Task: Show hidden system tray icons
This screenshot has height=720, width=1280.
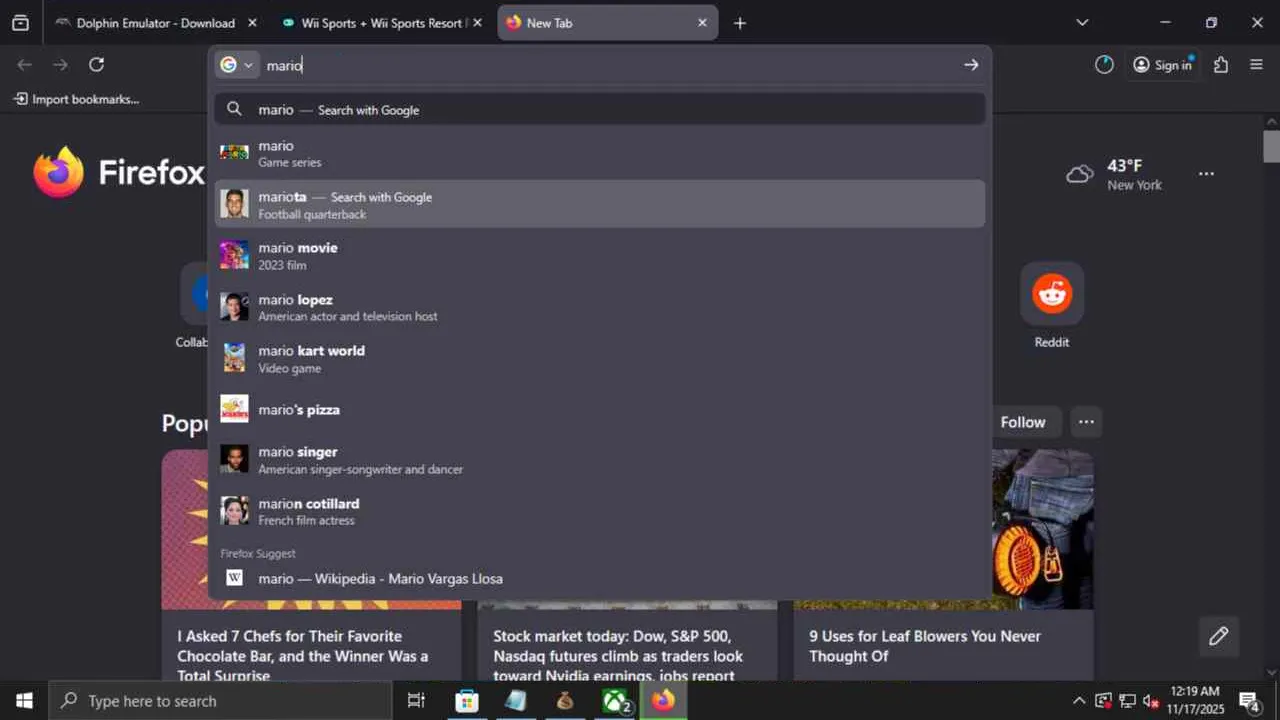Action: [x=1079, y=701]
